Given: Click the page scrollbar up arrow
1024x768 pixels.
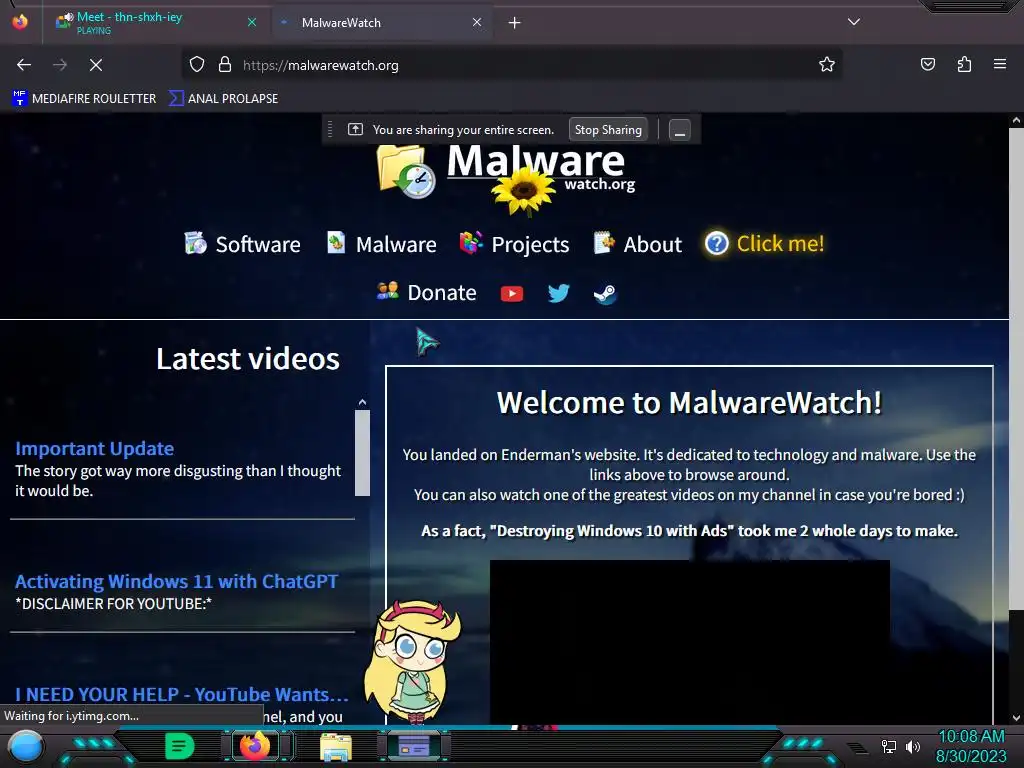Looking at the screenshot, I should coord(1016,121).
